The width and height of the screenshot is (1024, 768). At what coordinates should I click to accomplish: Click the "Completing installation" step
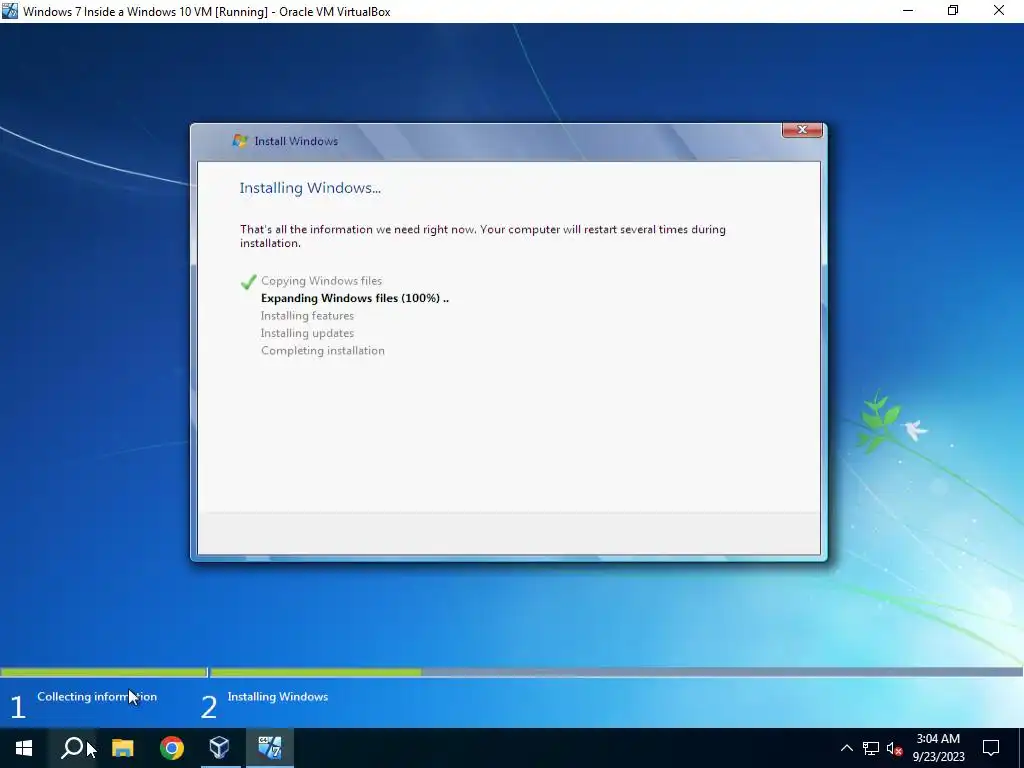[x=323, y=351]
